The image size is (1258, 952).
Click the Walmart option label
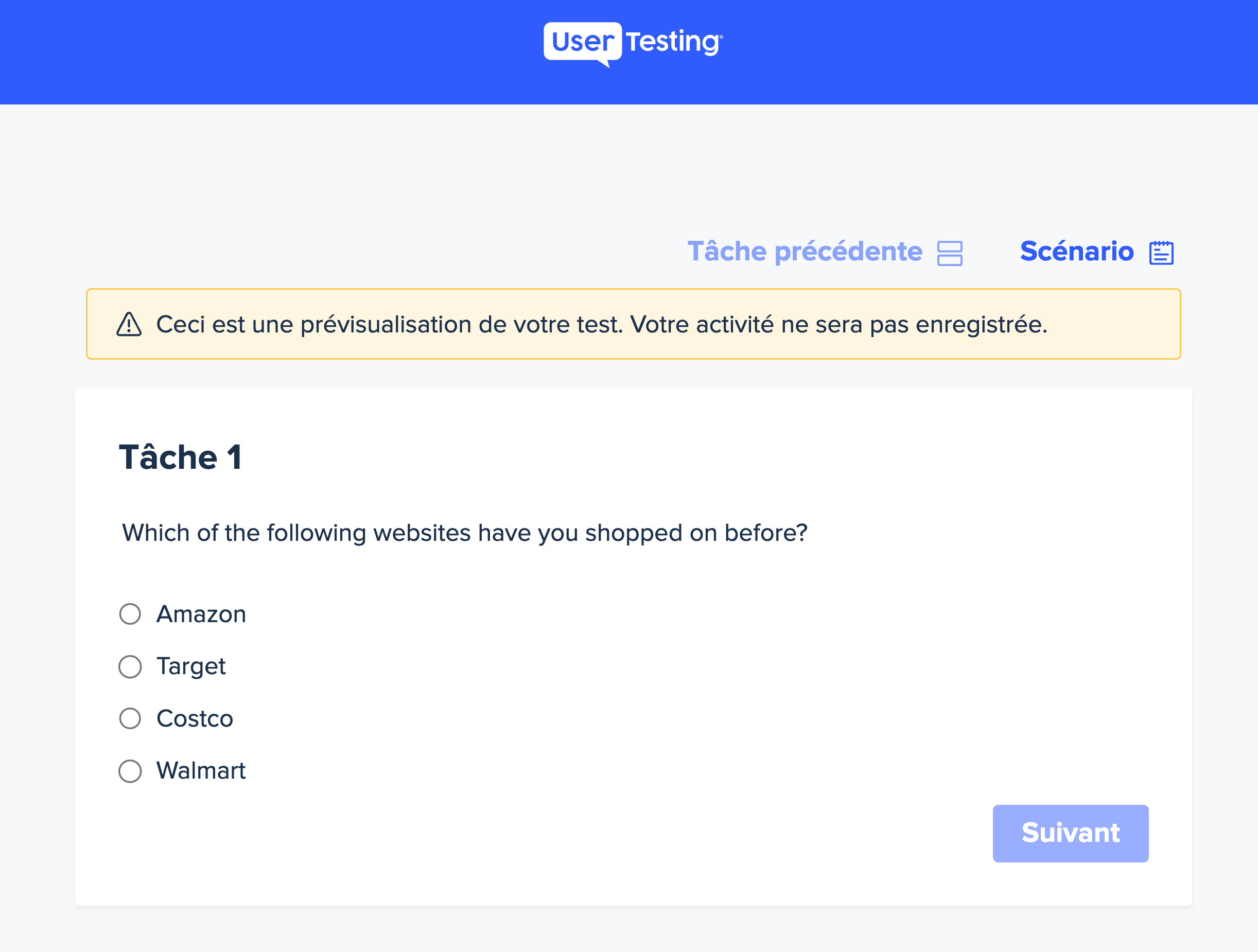point(201,770)
